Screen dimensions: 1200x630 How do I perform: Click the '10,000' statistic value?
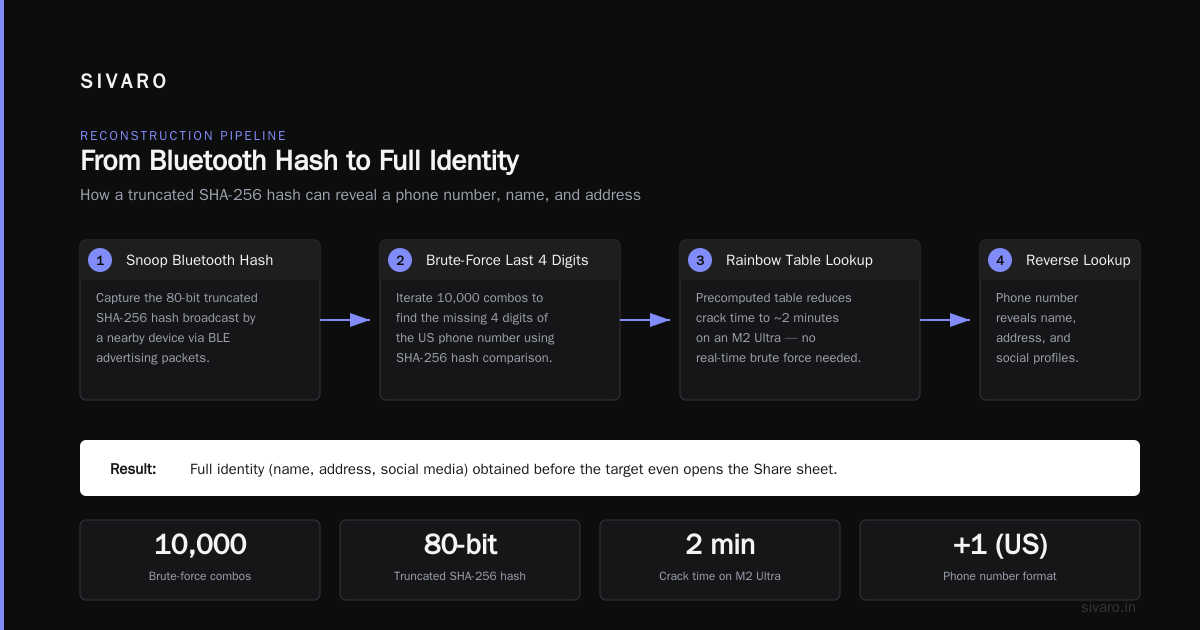click(200, 545)
